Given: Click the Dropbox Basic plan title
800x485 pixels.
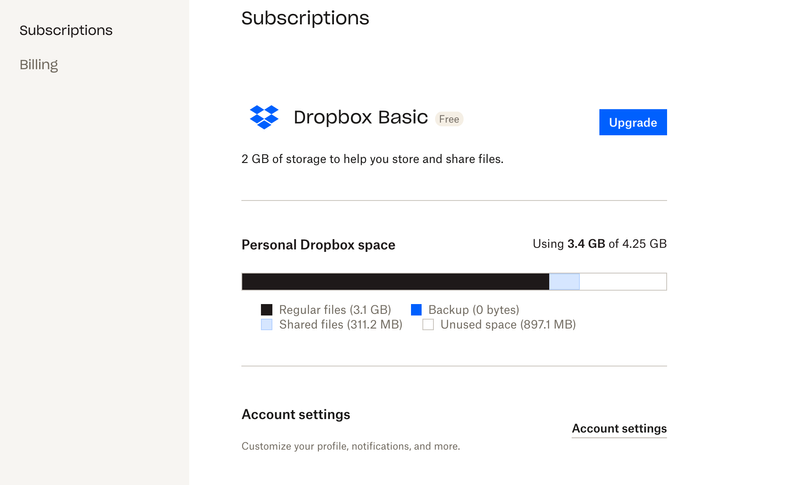Looking at the screenshot, I should [x=360, y=118].
